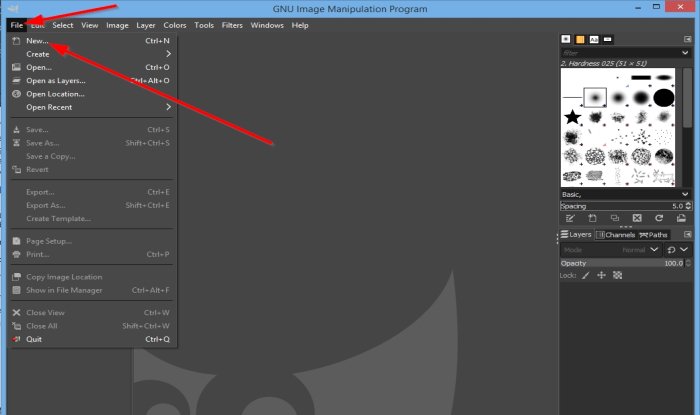Screen dimensions: 700x415
Task: Open the Basic brush tags dropdown
Action: coord(625,195)
